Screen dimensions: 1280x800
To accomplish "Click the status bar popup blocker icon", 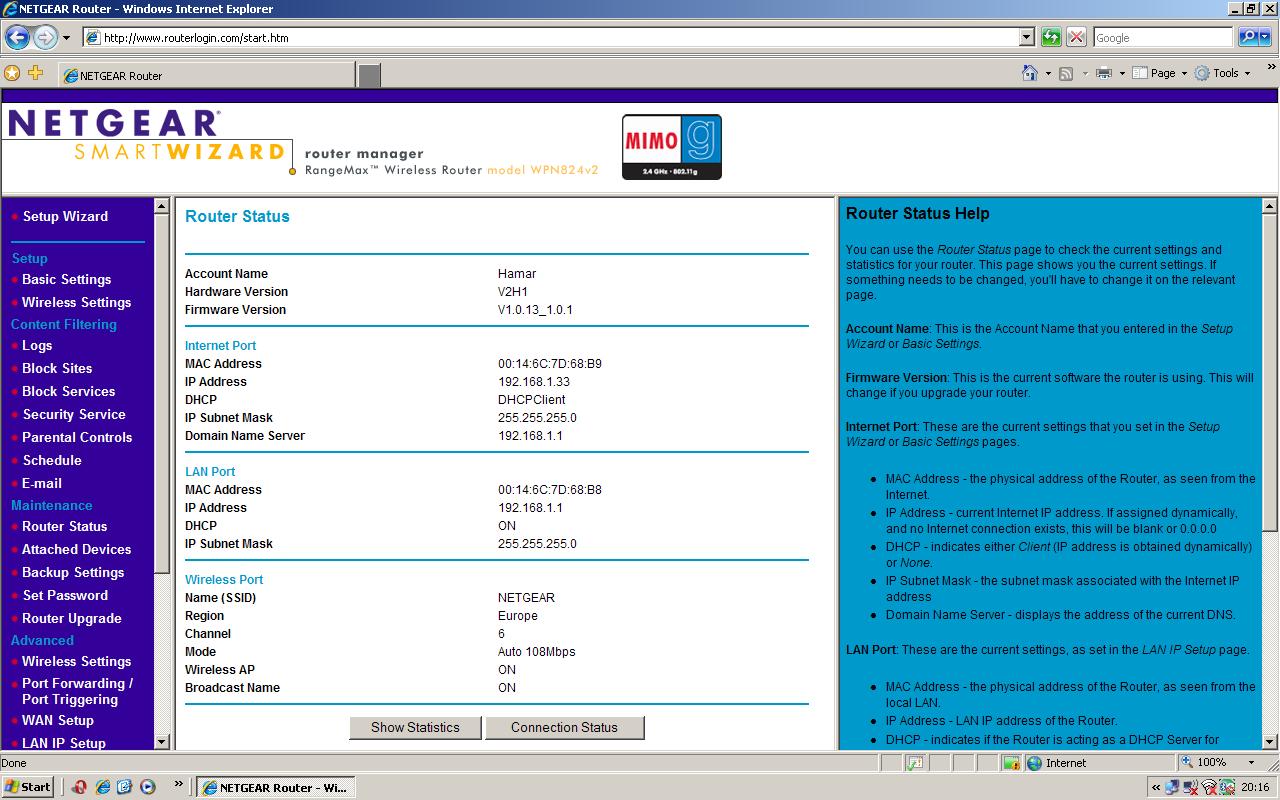I will (x=914, y=762).
